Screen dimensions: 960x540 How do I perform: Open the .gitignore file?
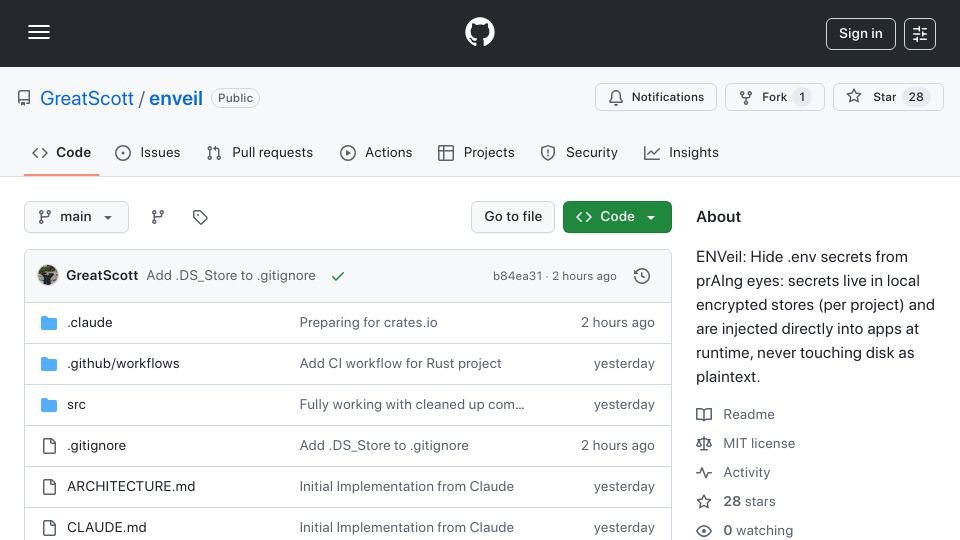(x=97, y=446)
